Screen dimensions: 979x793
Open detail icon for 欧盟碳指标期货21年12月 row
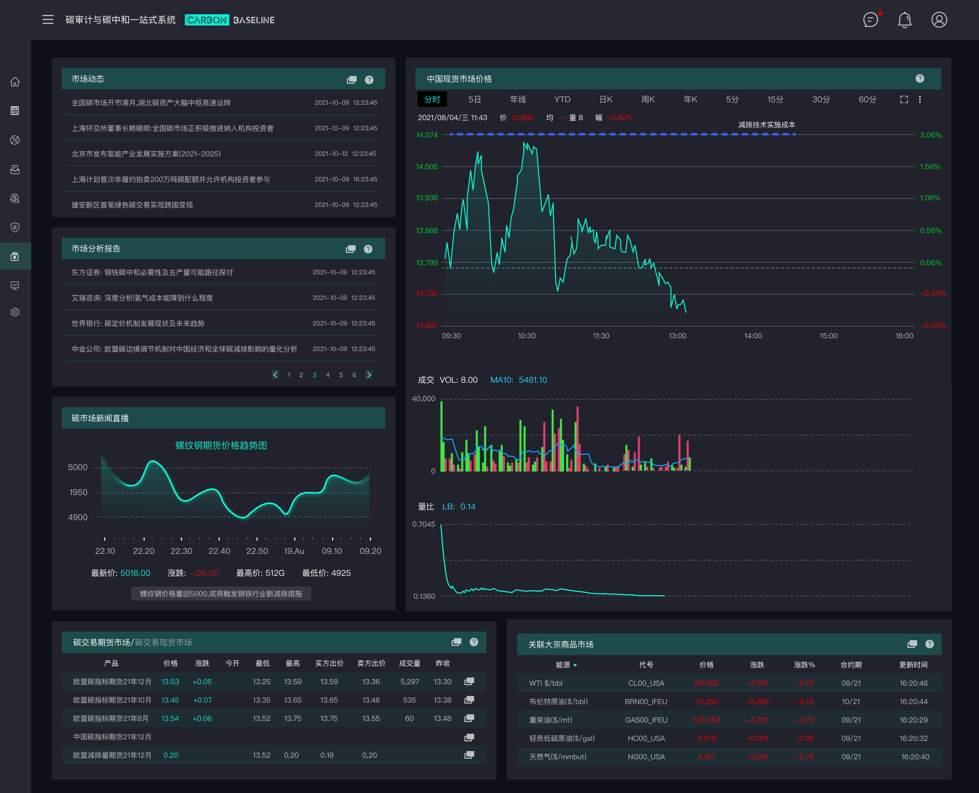coord(469,681)
